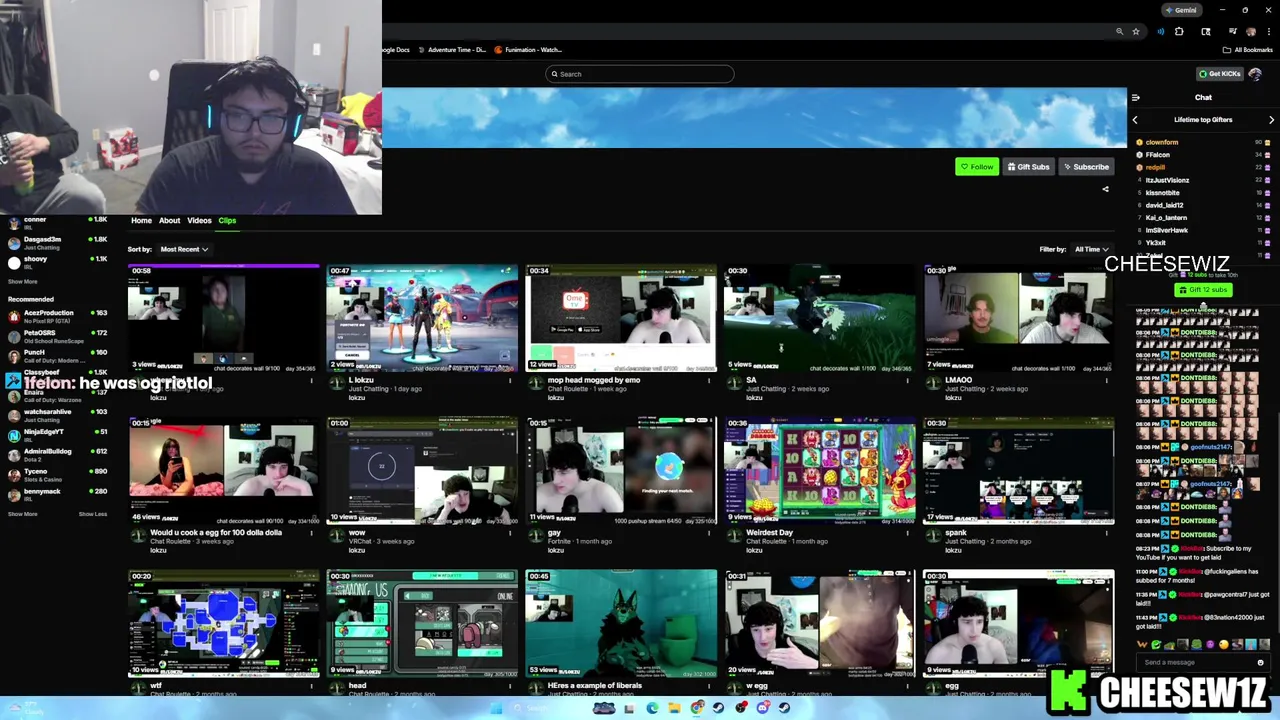
Task: Open the shoovy channel in the sidebar
Action: point(57,262)
